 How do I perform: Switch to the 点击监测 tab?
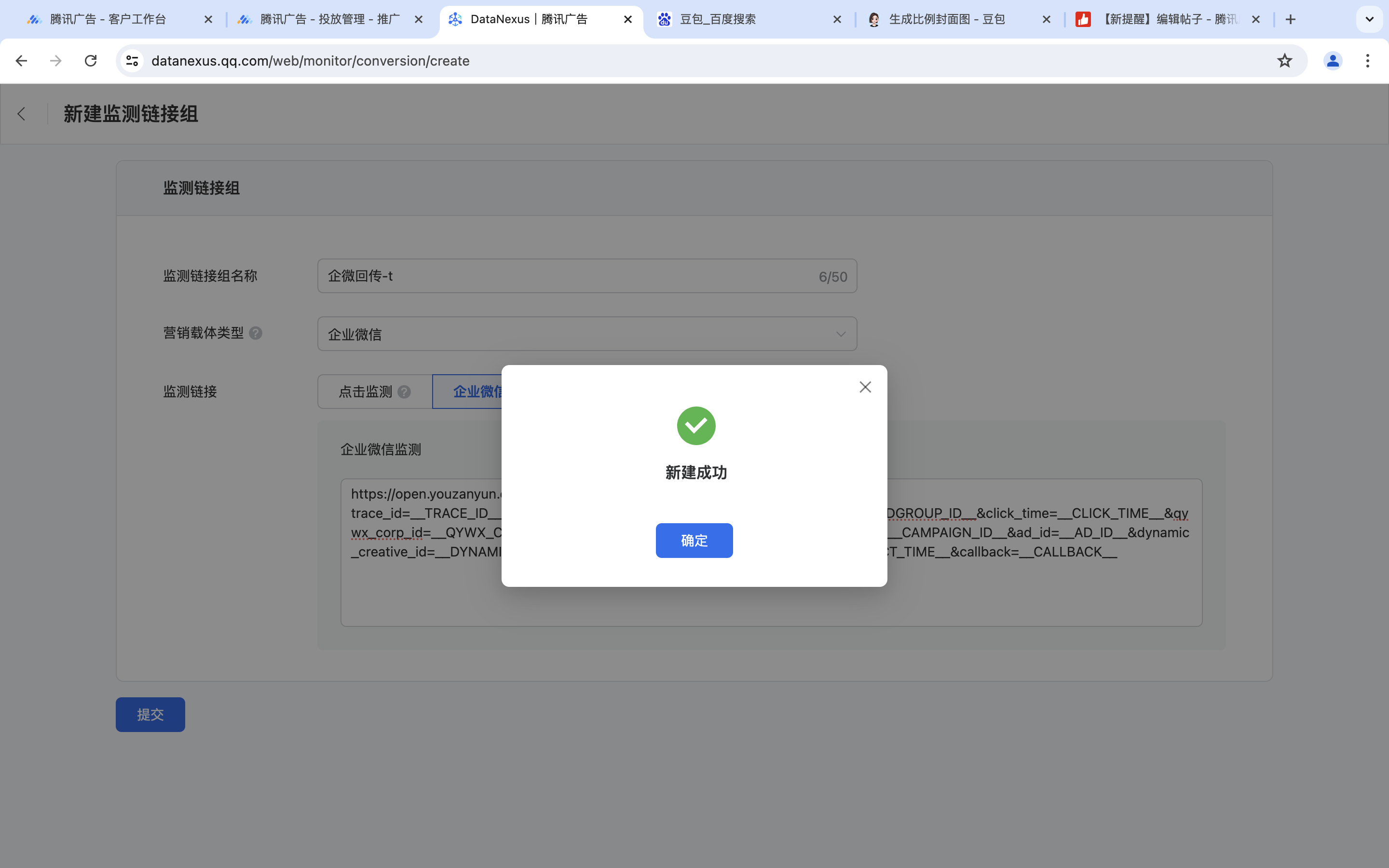[374, 392]
